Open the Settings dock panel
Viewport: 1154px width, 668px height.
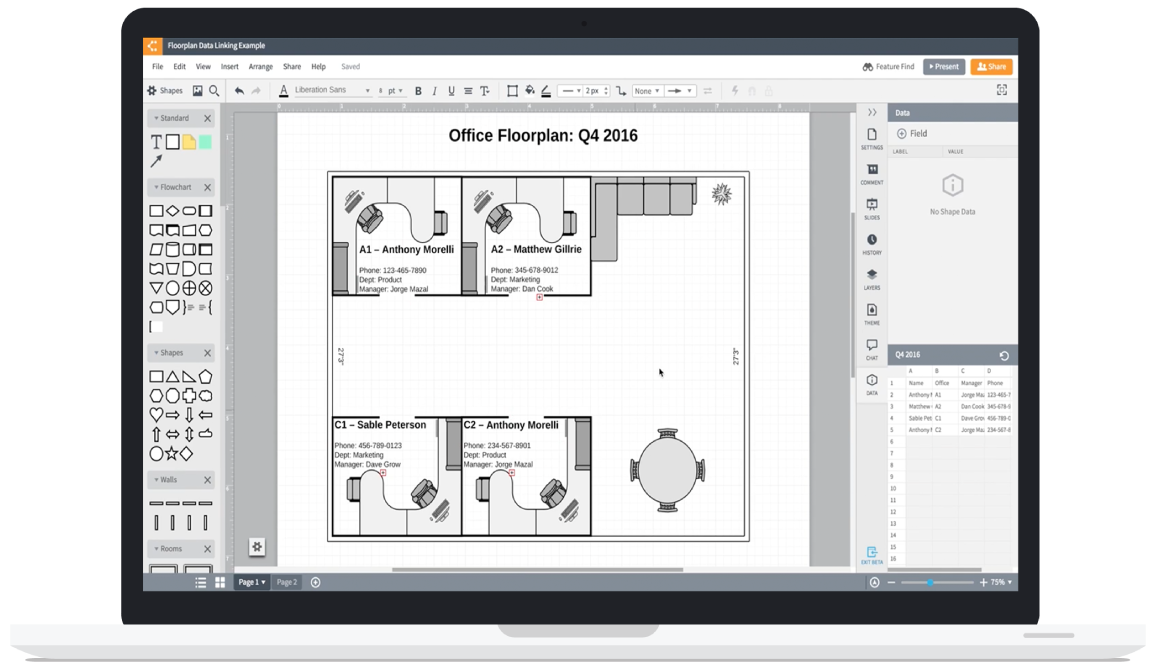[x=872, y=138]
